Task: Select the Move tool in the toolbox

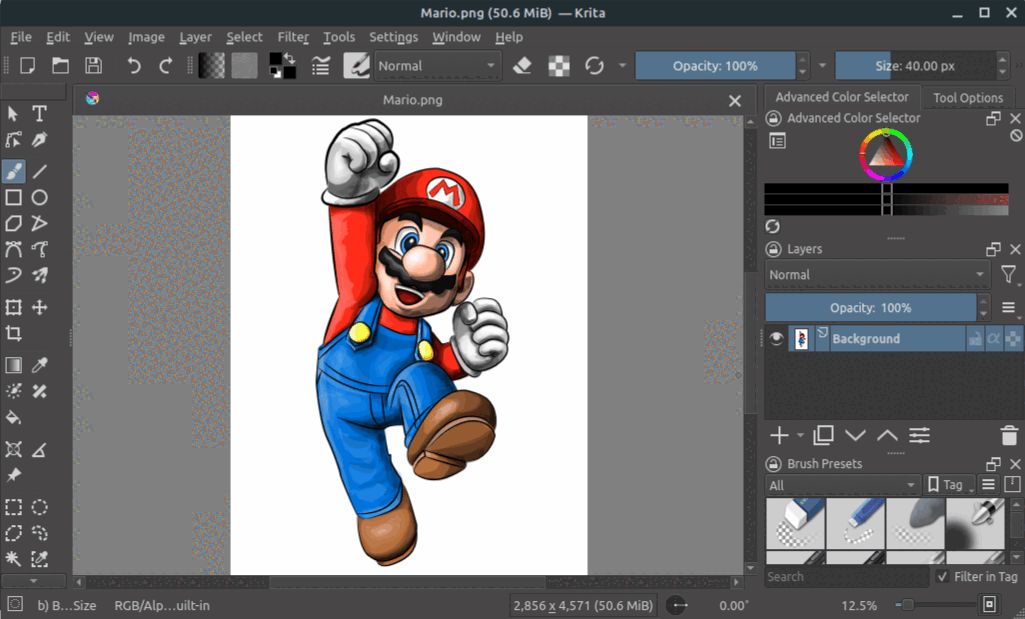Action: click(x=39, y=307)
